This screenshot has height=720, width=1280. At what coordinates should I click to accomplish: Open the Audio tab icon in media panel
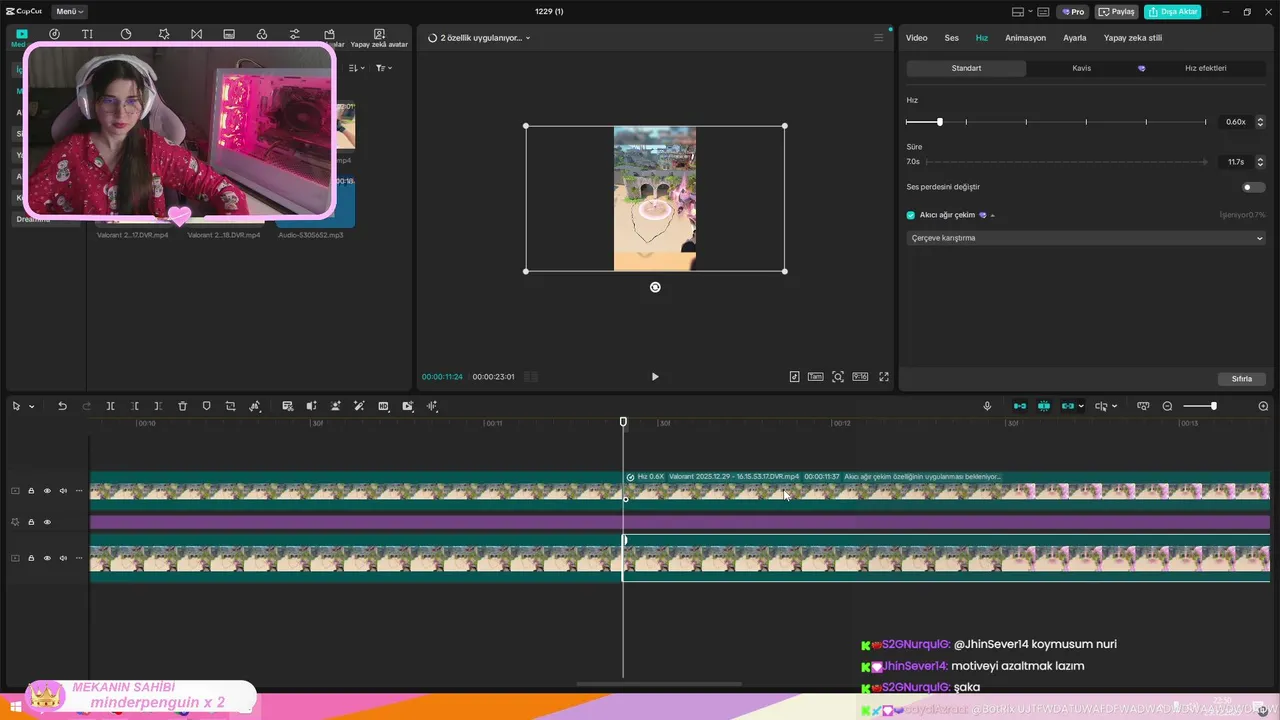pos(54,34)
